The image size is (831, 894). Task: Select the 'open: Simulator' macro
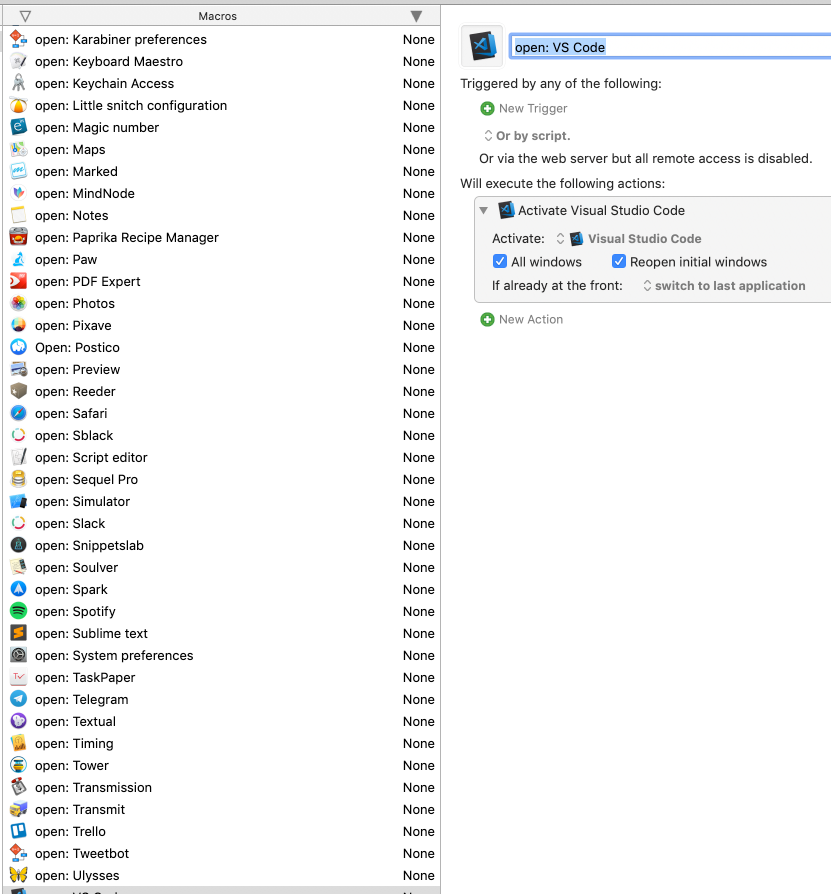pos(222,501)
